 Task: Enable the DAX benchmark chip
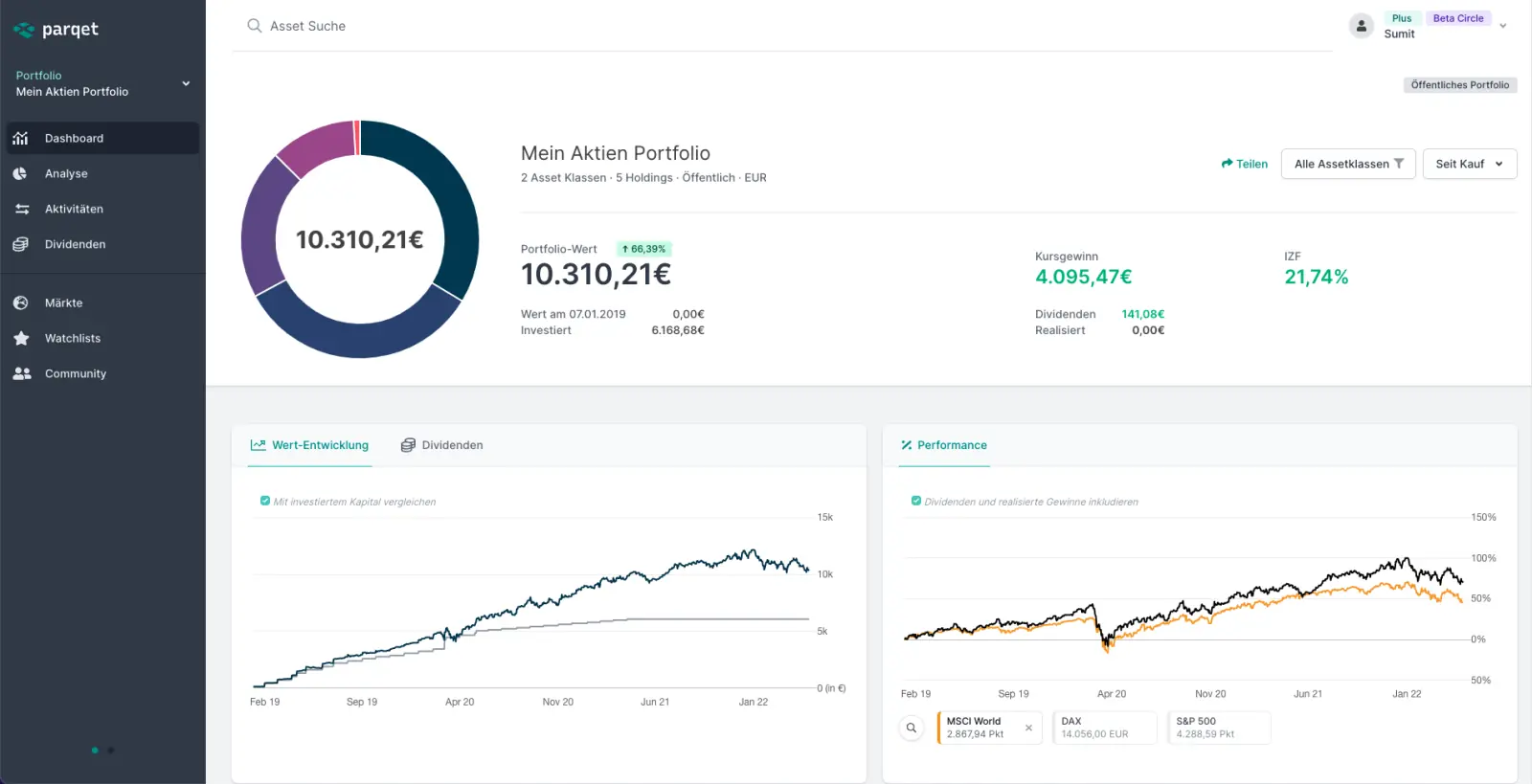click(x=1104, y=728)
